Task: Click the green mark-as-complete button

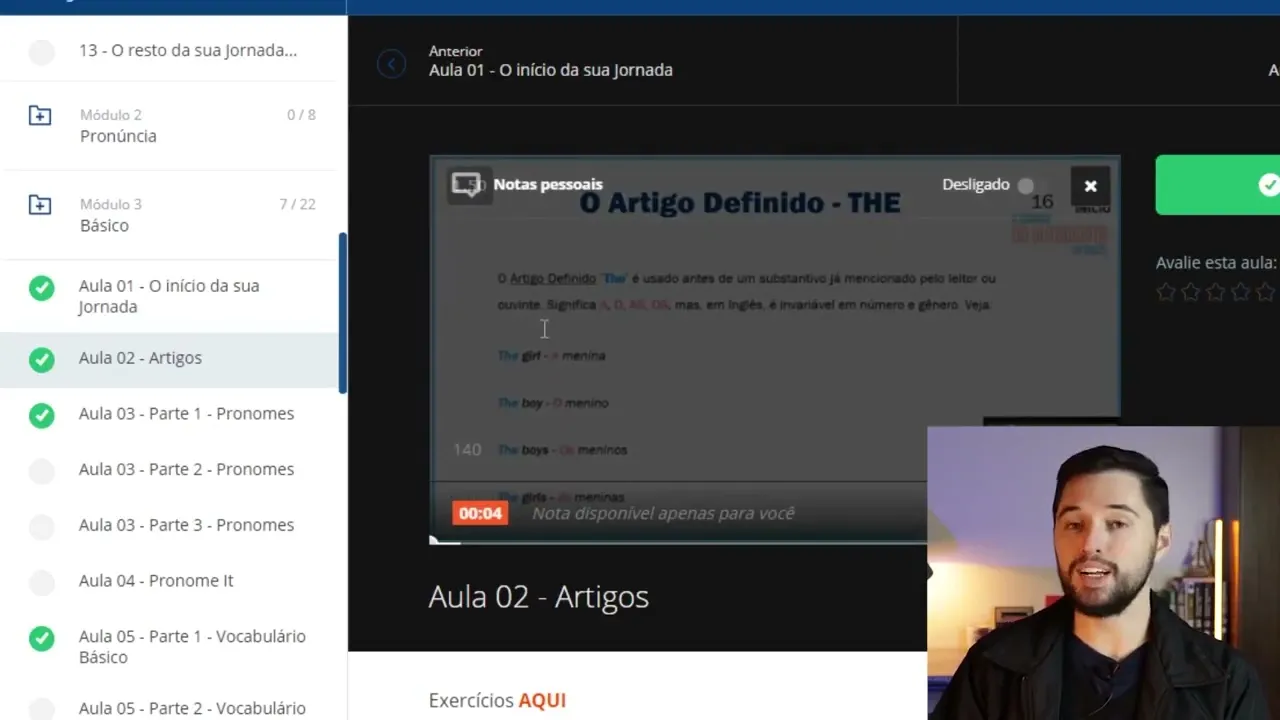Action: (x=1218, y=185)
